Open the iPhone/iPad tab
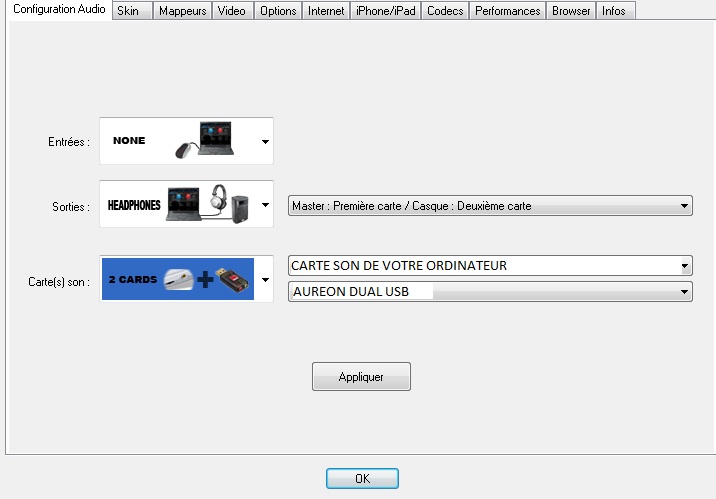Image resolution: width=716 pixels, height=499 pixels. [x=385, y=11]
